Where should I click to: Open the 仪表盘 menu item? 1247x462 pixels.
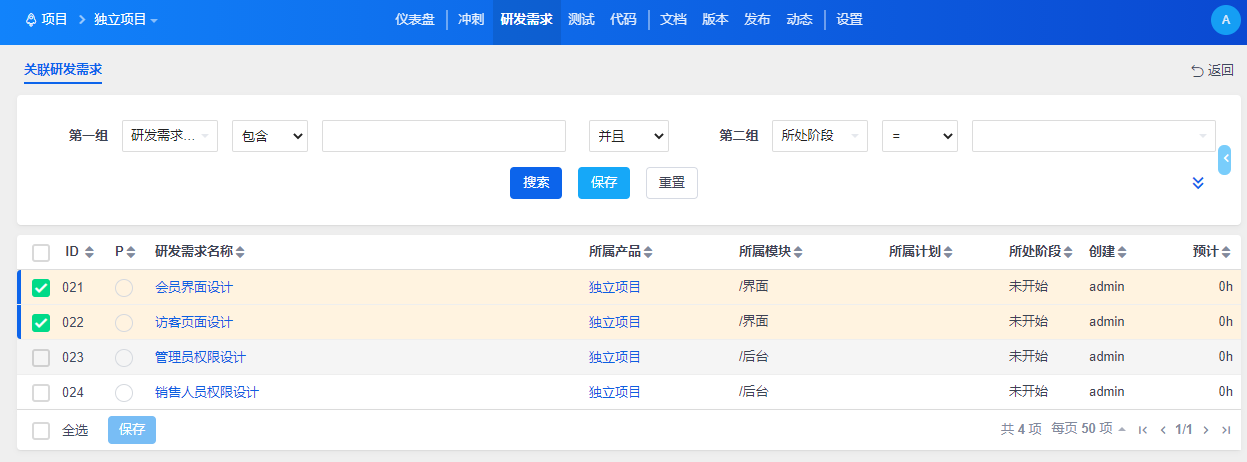(414, 20)
